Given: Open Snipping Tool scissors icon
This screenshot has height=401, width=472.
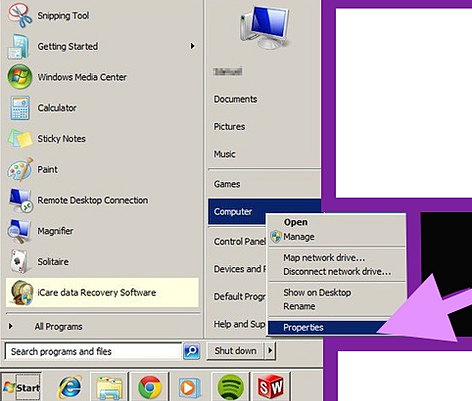Looking at the screenshot, I should 20,15.
